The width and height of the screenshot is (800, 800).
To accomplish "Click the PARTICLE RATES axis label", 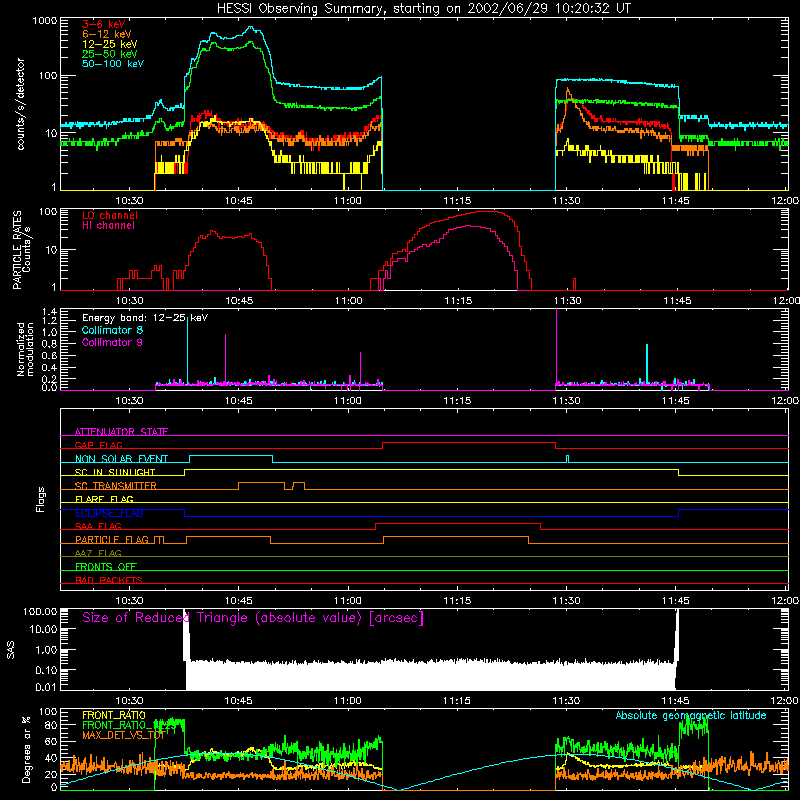I will tap(17, 250).
